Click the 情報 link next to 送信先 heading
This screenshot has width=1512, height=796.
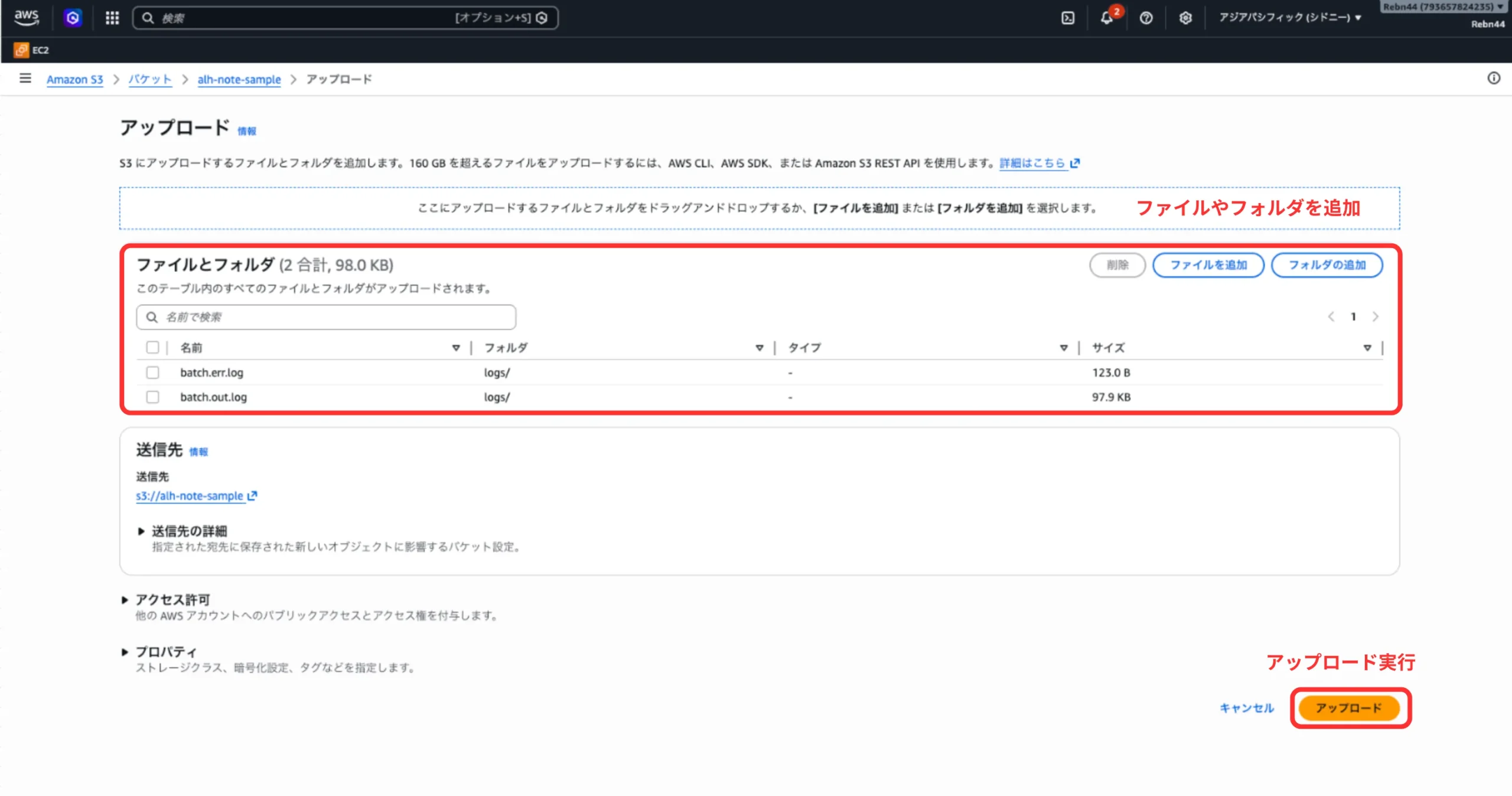198,452
